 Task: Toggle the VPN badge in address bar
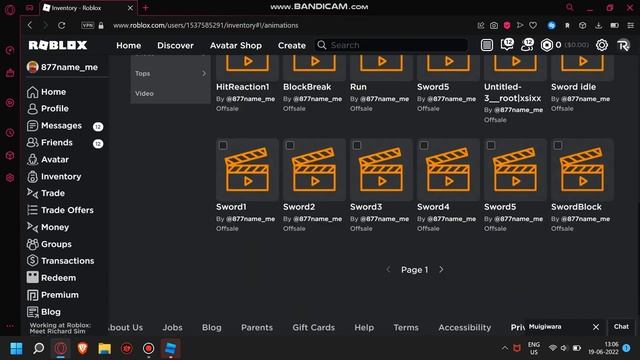(x=87, y=25)
